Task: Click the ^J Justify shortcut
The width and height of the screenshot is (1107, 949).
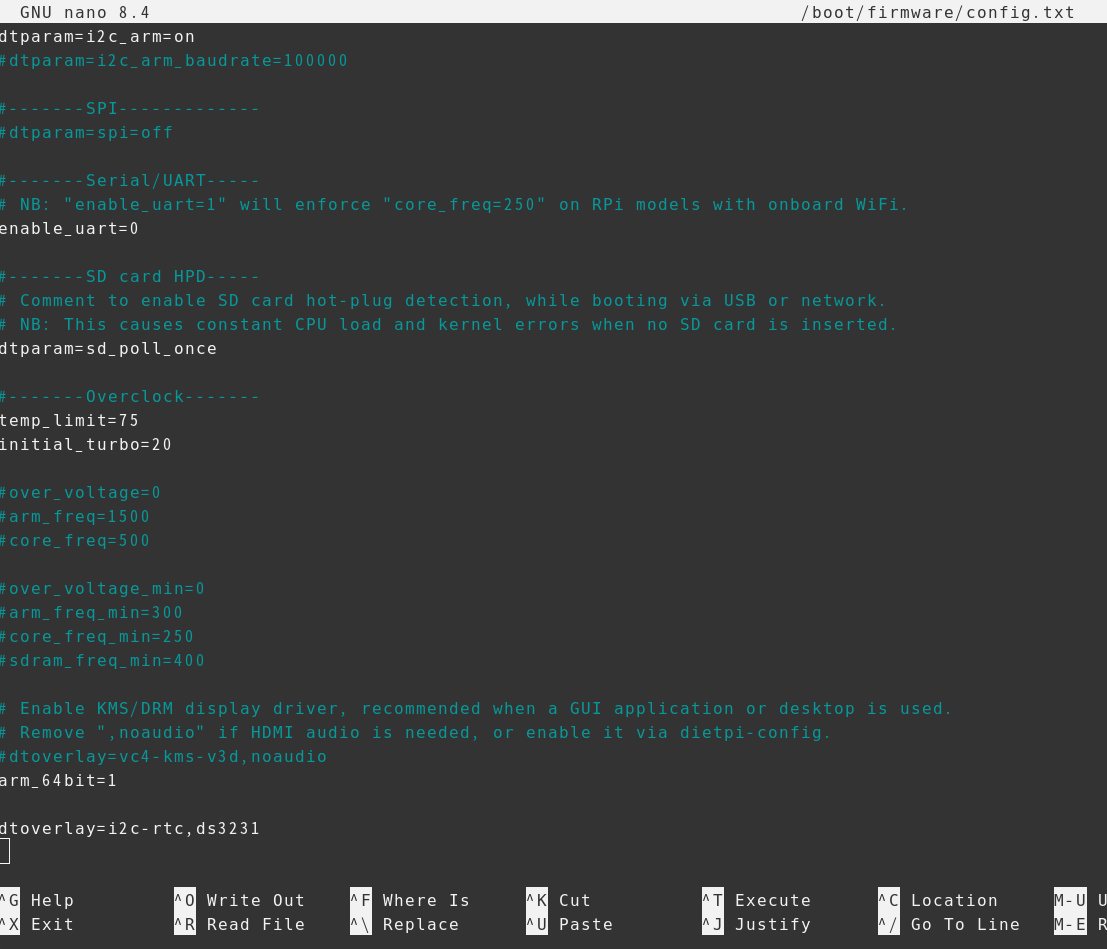Action: 756,924
